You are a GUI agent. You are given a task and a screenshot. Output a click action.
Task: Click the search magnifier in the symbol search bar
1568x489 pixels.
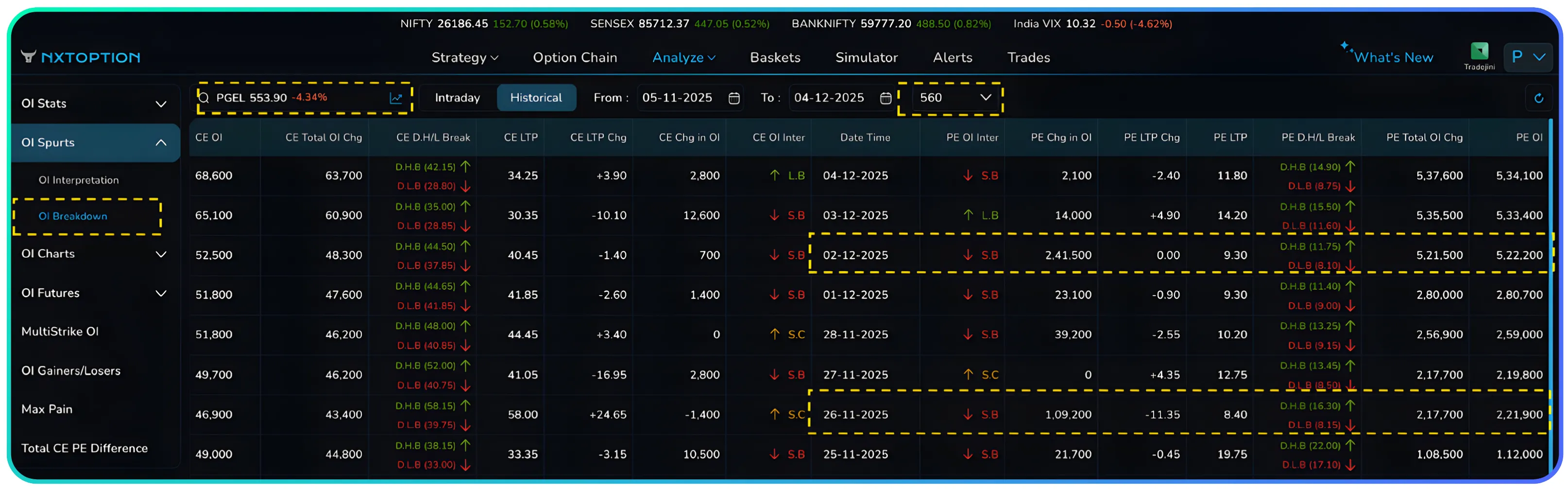tap(204, 97)
